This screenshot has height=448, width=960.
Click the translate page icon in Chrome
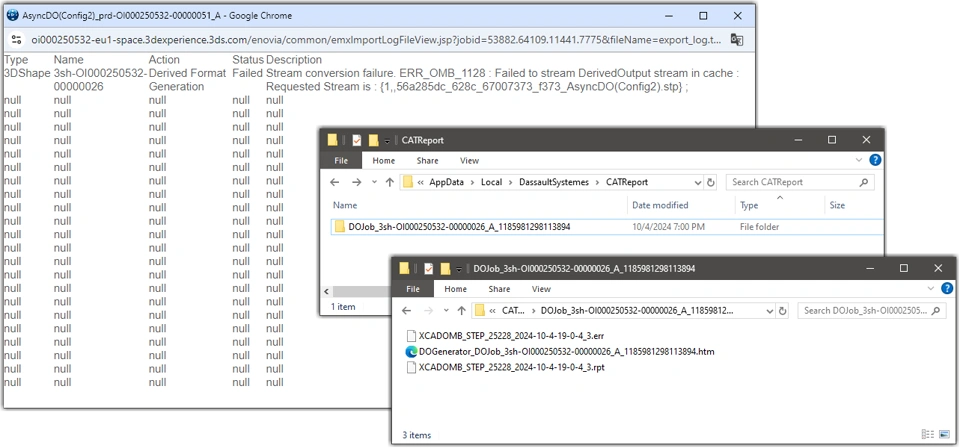(737, 40)
